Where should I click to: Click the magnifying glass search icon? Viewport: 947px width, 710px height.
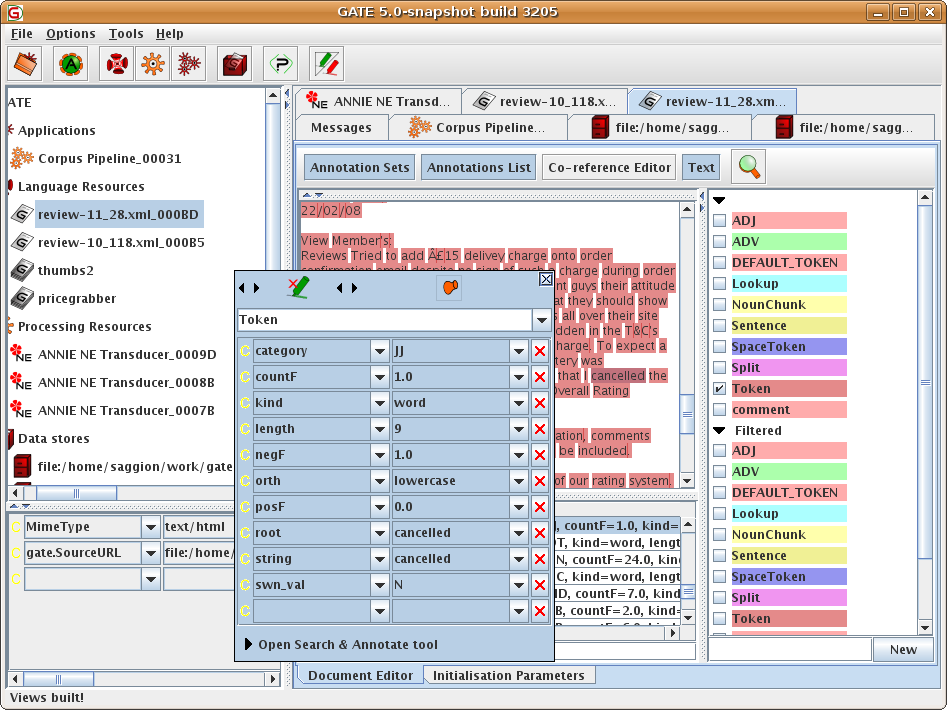[749, 167]
